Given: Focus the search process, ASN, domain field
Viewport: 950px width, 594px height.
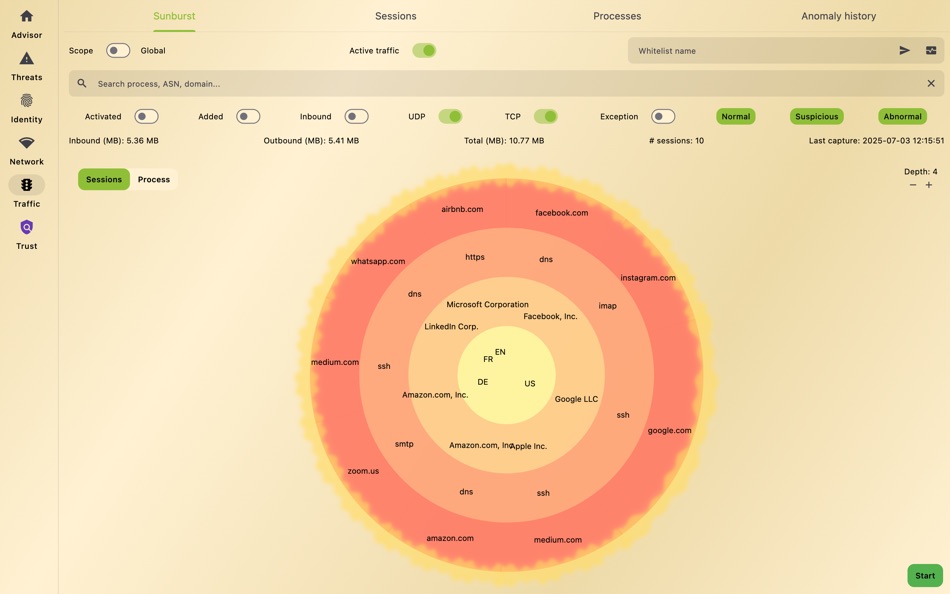Looking at the screenshot, I should pos(506,84).
